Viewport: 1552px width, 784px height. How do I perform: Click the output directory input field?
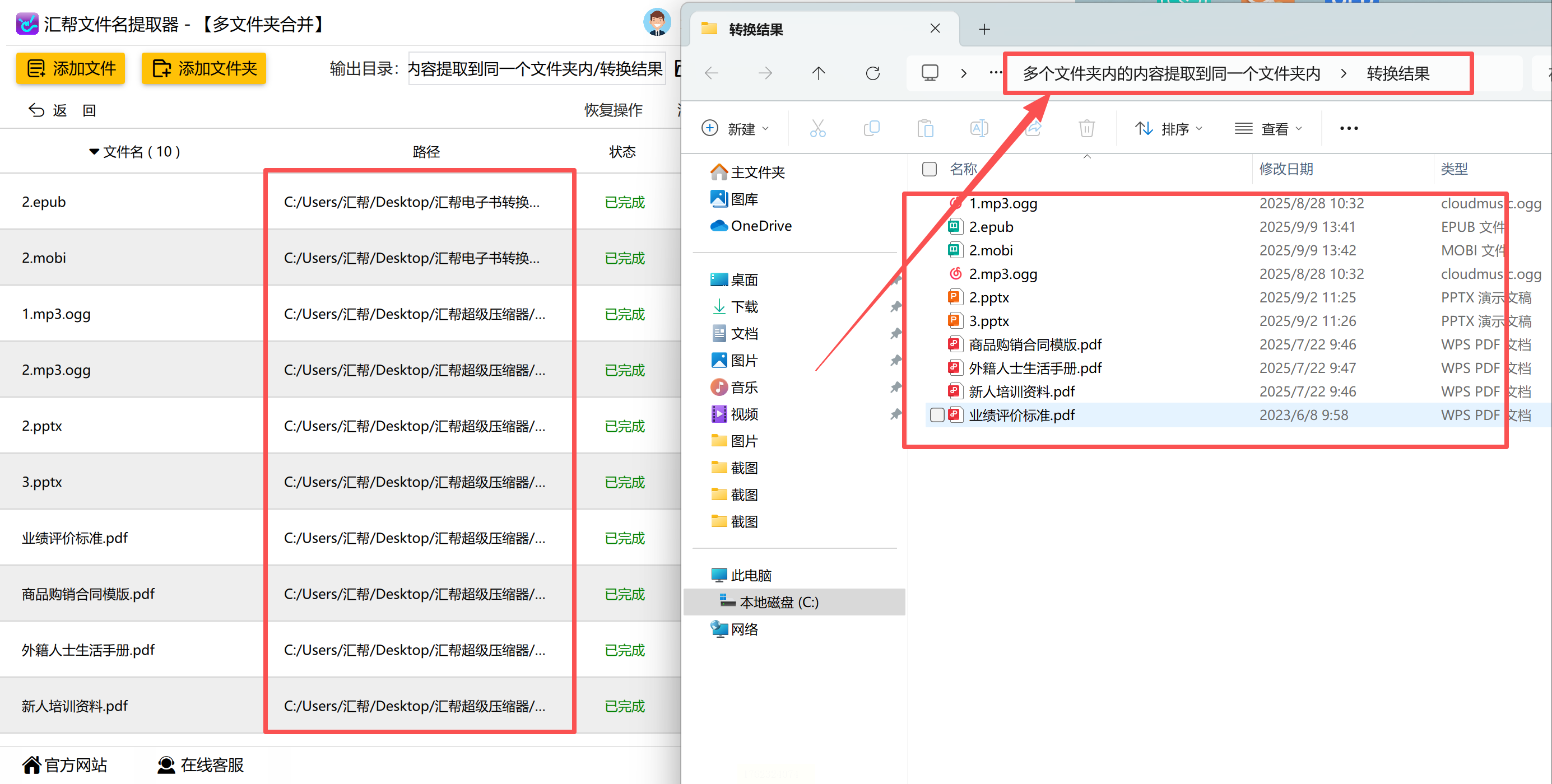point(536,69)
